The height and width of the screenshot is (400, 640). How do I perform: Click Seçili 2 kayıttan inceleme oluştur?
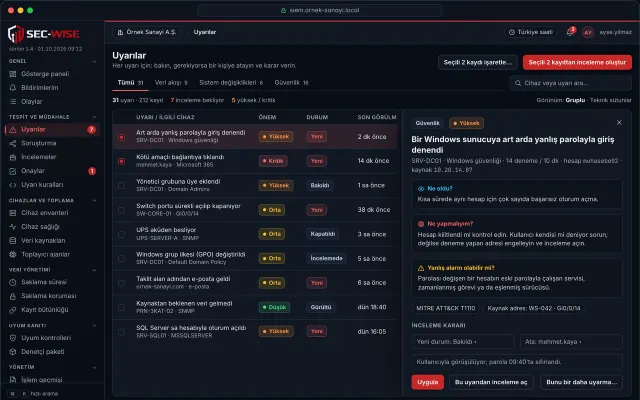577,62
